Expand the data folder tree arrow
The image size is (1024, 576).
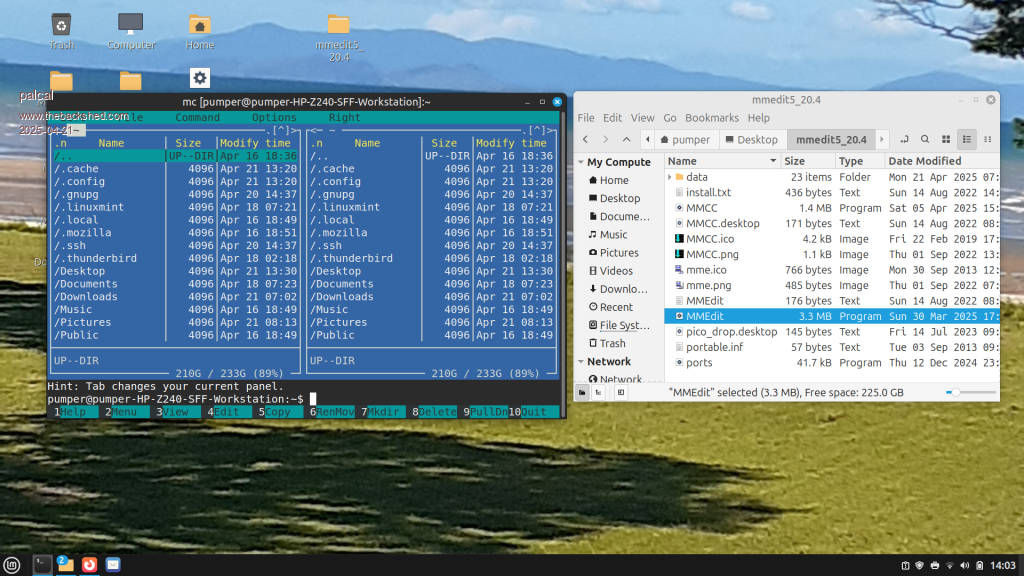[x=670, y=177]
